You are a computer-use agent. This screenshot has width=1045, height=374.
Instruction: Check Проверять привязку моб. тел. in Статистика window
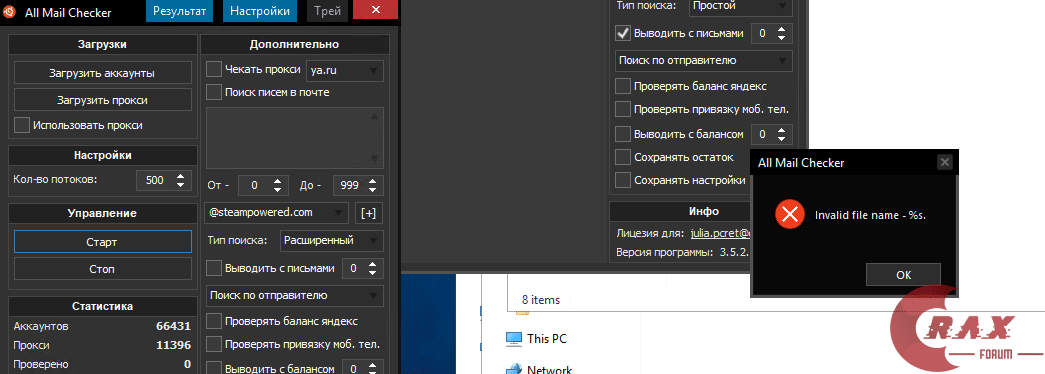tap(214, 344)
